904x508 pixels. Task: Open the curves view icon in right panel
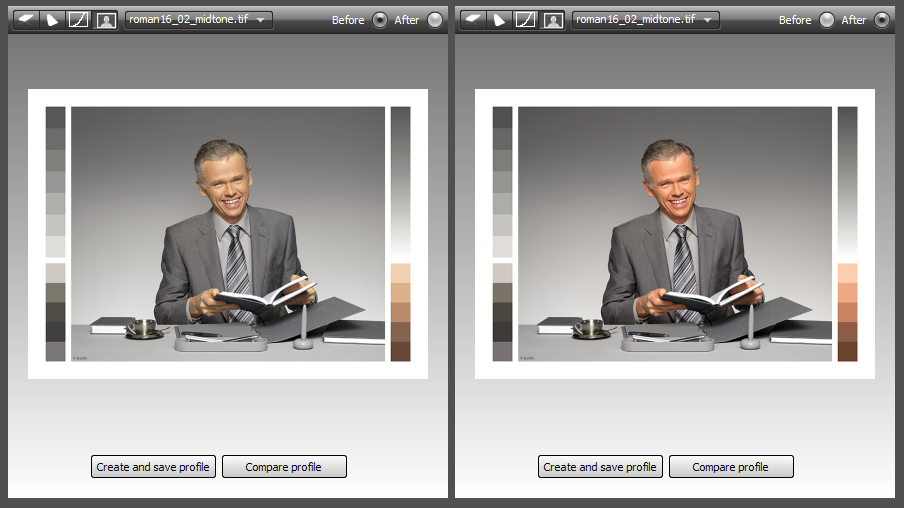tap(526, 20)
